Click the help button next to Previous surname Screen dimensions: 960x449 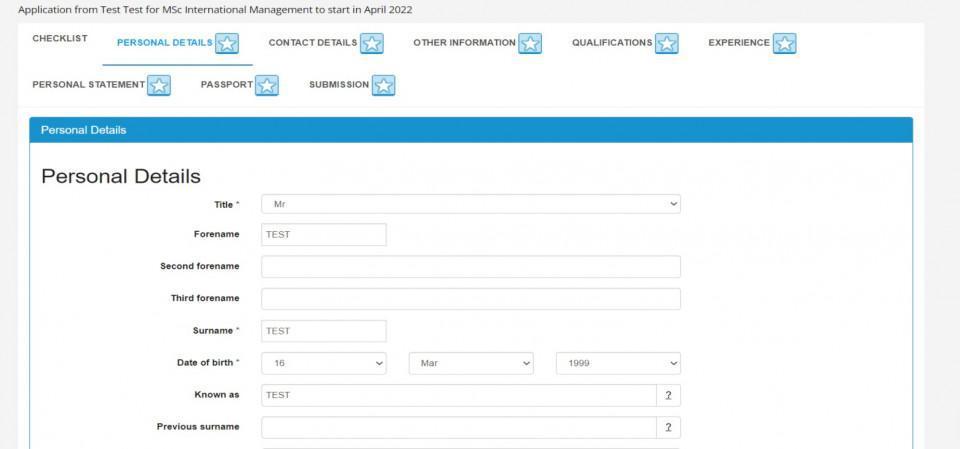click(x=668, y=427)
